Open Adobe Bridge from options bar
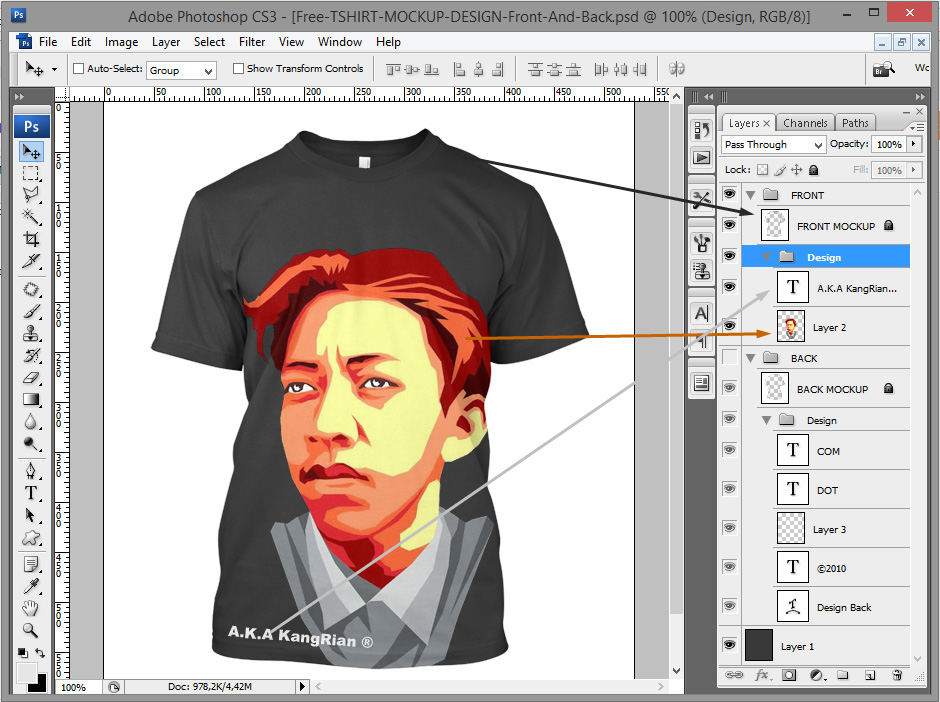 coord(884,70)
